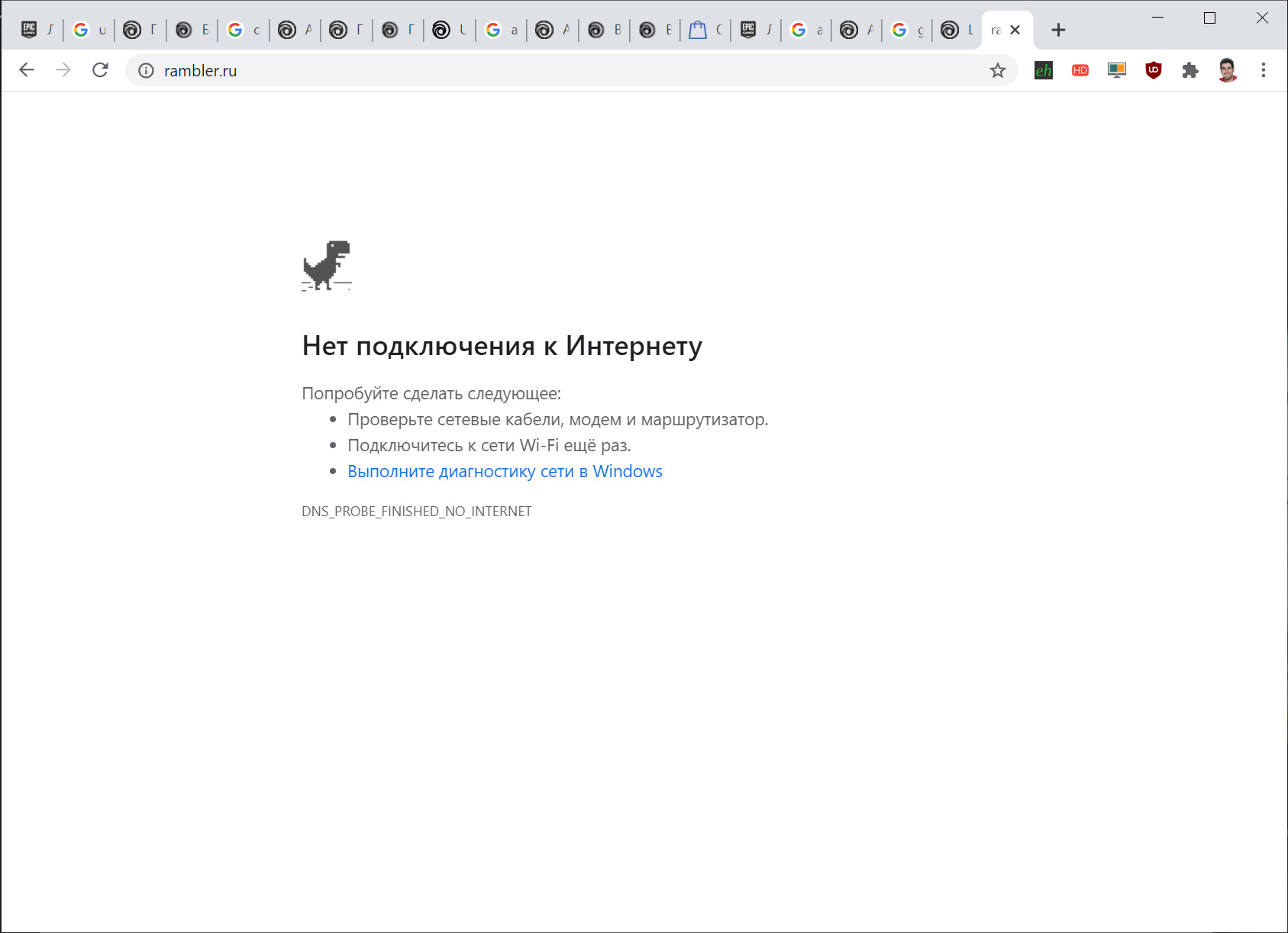1288x933 pixels.
Task: Click the rambler.ru address bar
Action: pyautogui.click(x=571, y=70)
